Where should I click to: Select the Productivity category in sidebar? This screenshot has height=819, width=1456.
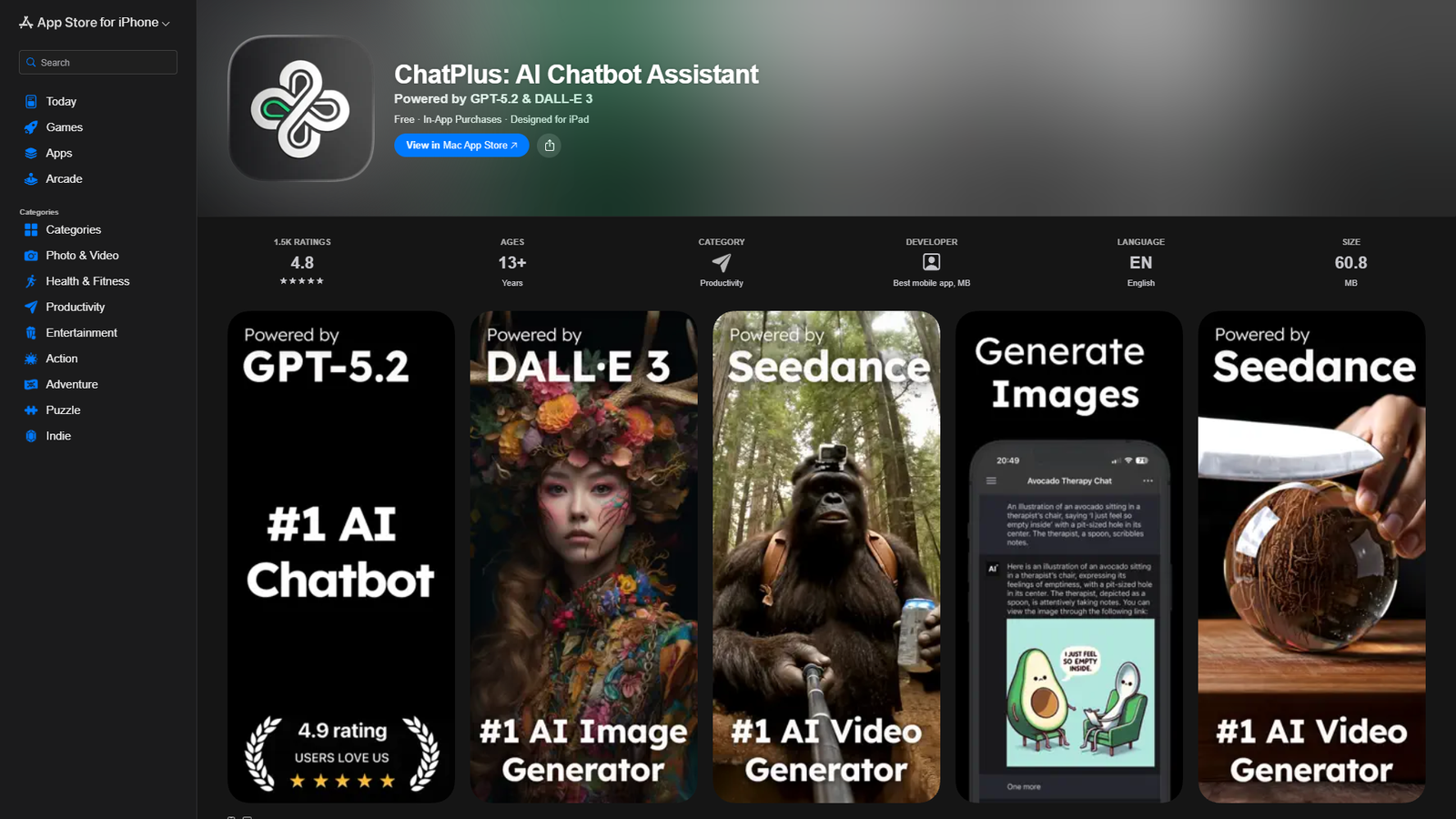[76, 308]
